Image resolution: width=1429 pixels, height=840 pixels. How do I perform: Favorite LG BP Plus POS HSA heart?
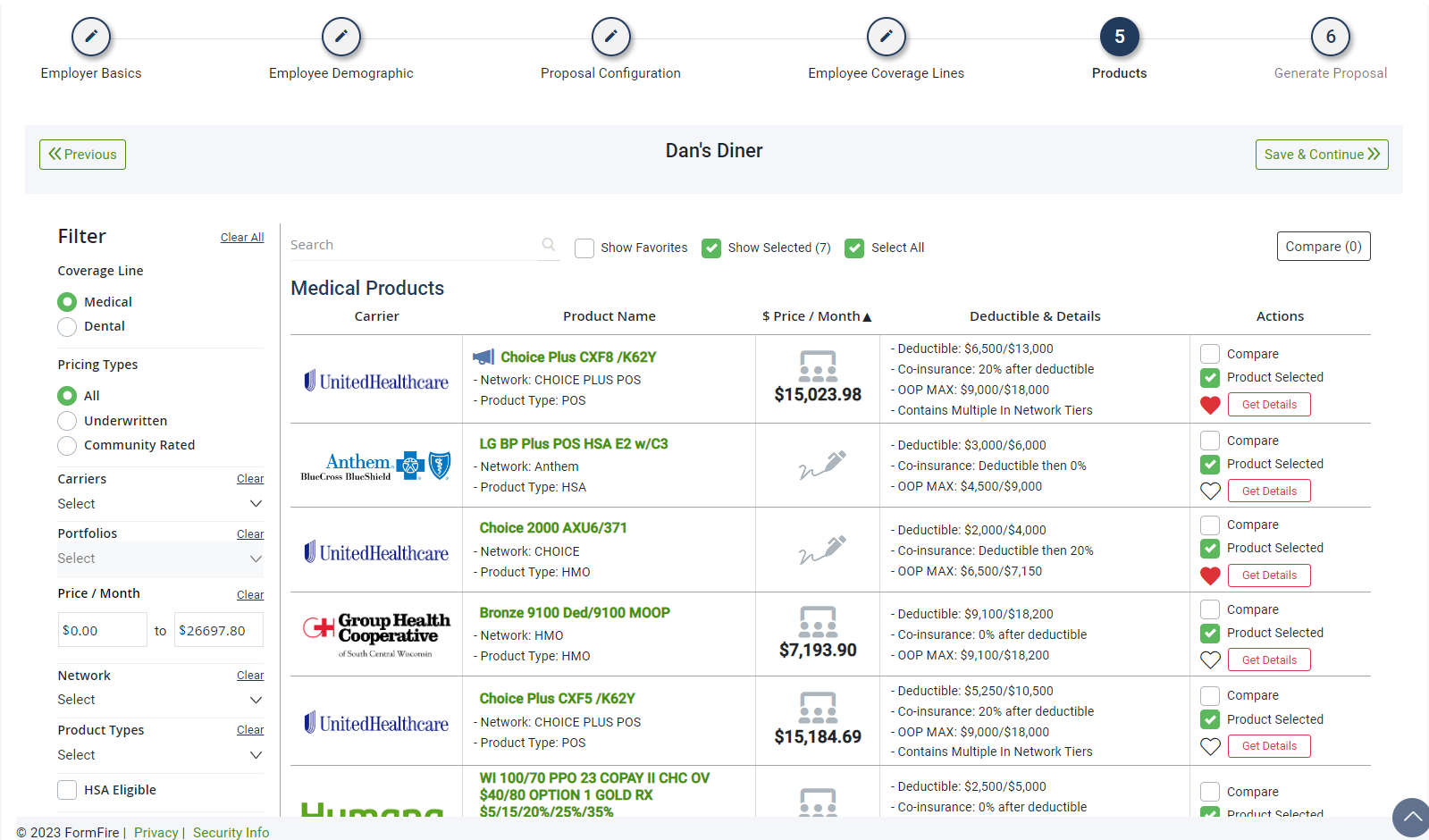1210,491
